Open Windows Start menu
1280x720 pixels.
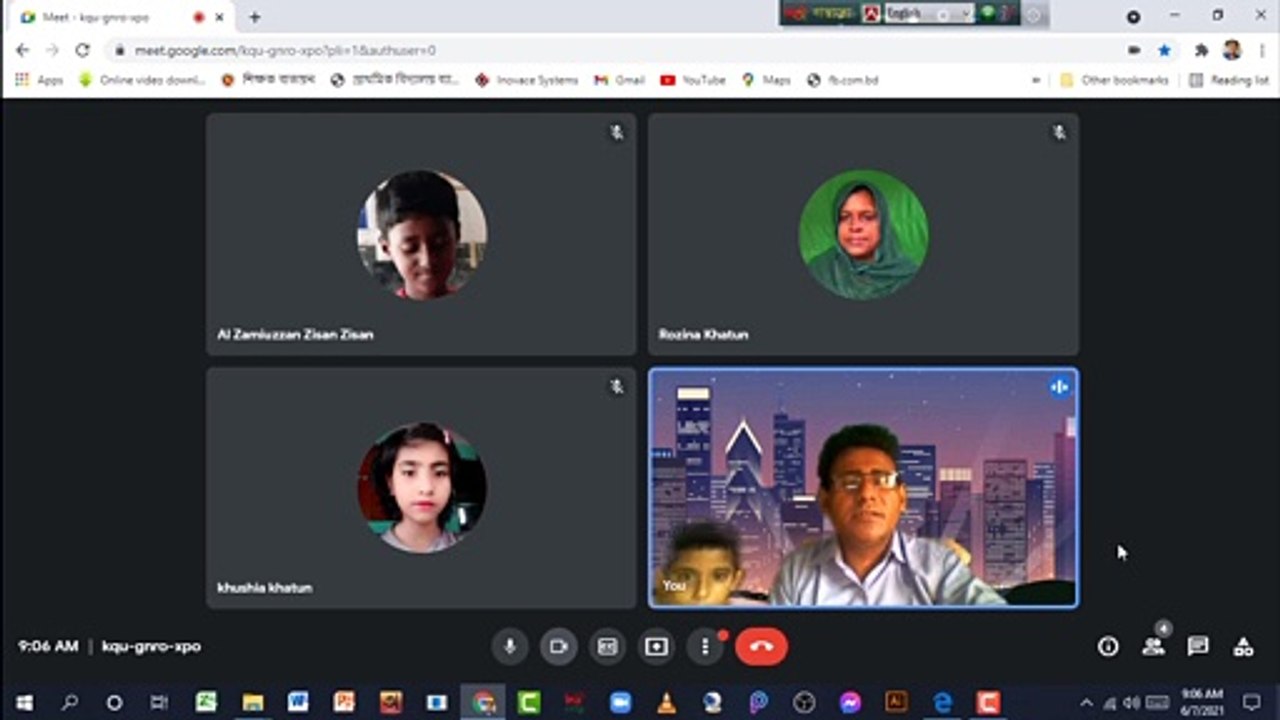24,702
